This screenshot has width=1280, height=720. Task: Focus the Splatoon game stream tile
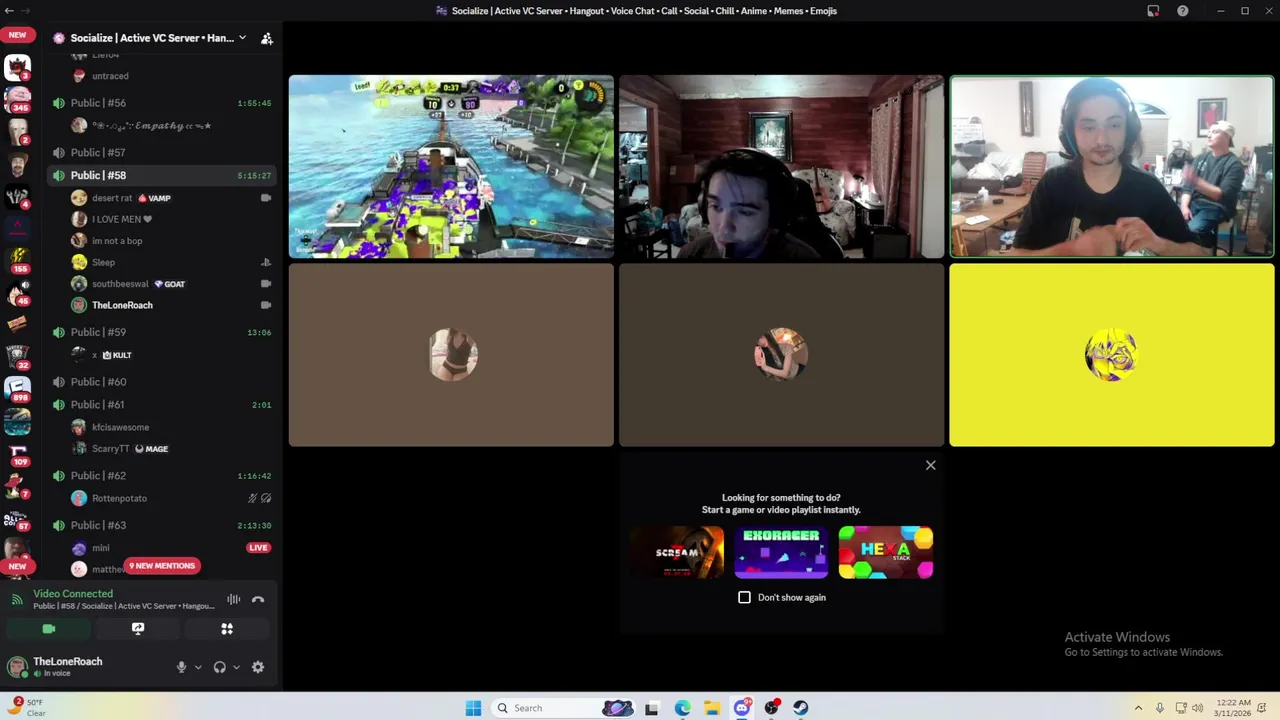pyautogui.click(x=451, y=167)
